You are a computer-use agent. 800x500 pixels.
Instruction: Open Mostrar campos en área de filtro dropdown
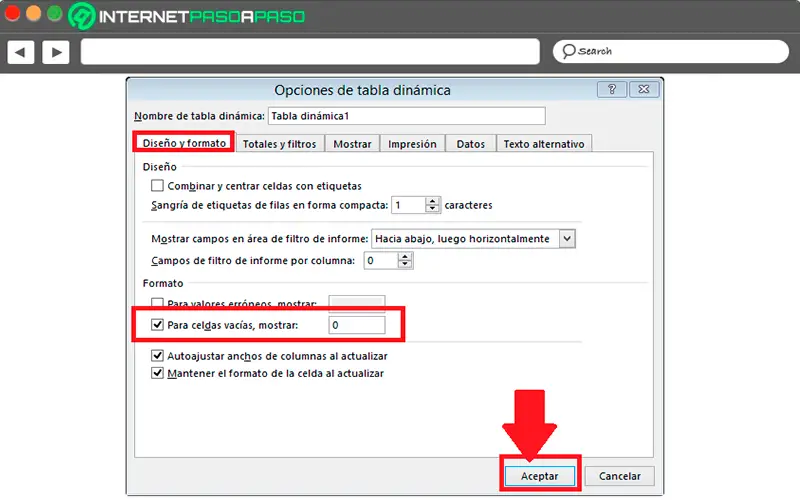pyautogui.click(x=567, y=239)
